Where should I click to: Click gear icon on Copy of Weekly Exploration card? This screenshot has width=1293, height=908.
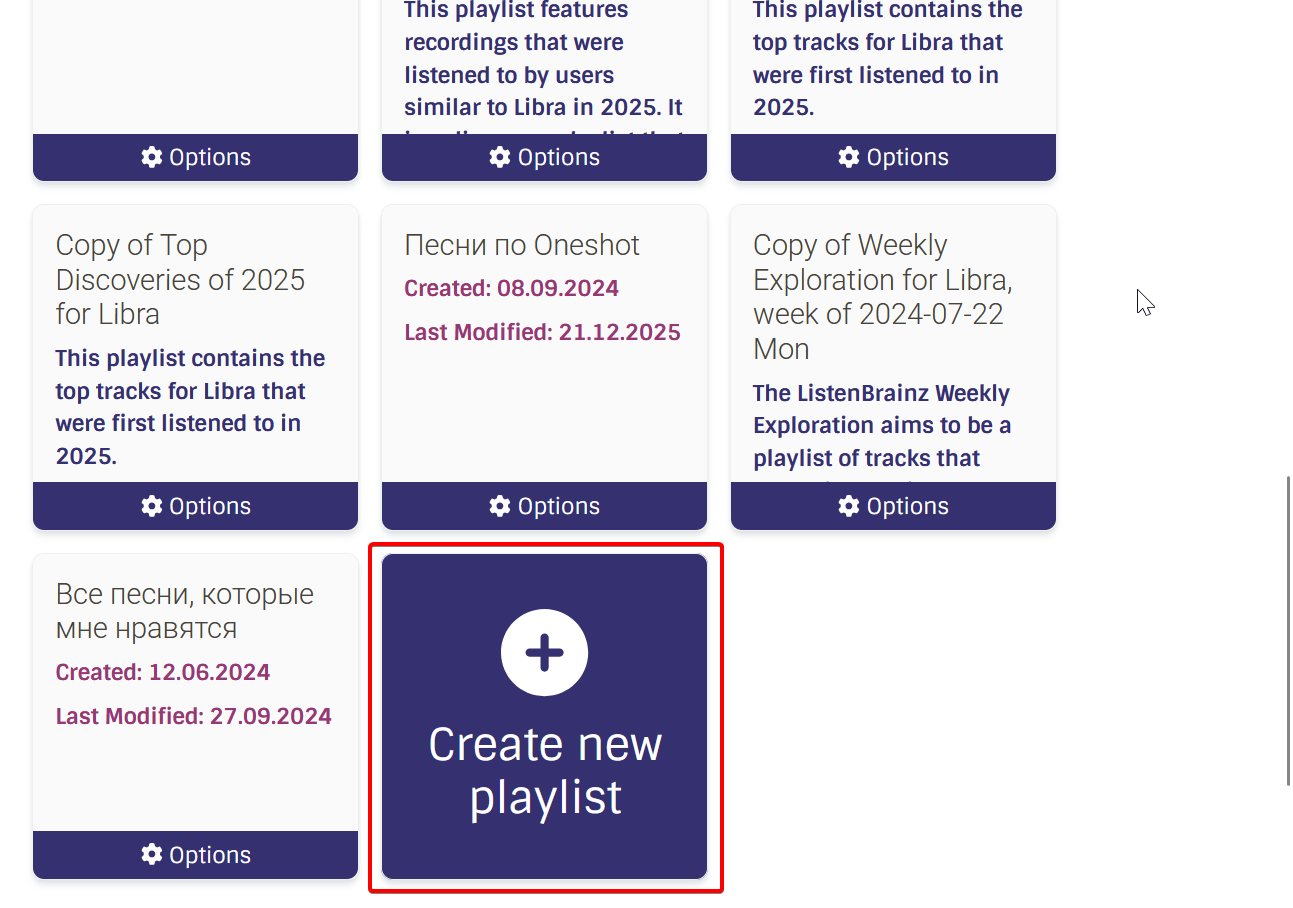849,506
